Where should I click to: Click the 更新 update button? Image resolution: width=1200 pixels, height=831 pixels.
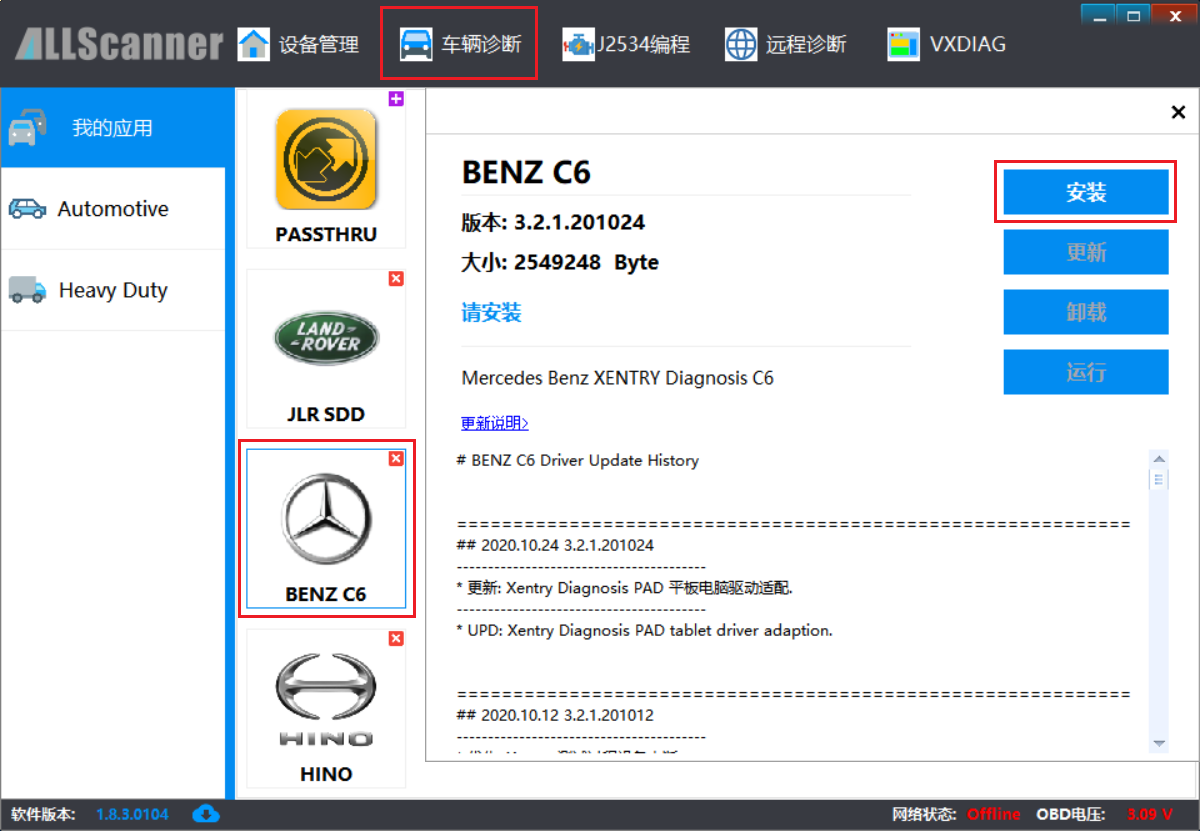click(x=1086, y=252)
